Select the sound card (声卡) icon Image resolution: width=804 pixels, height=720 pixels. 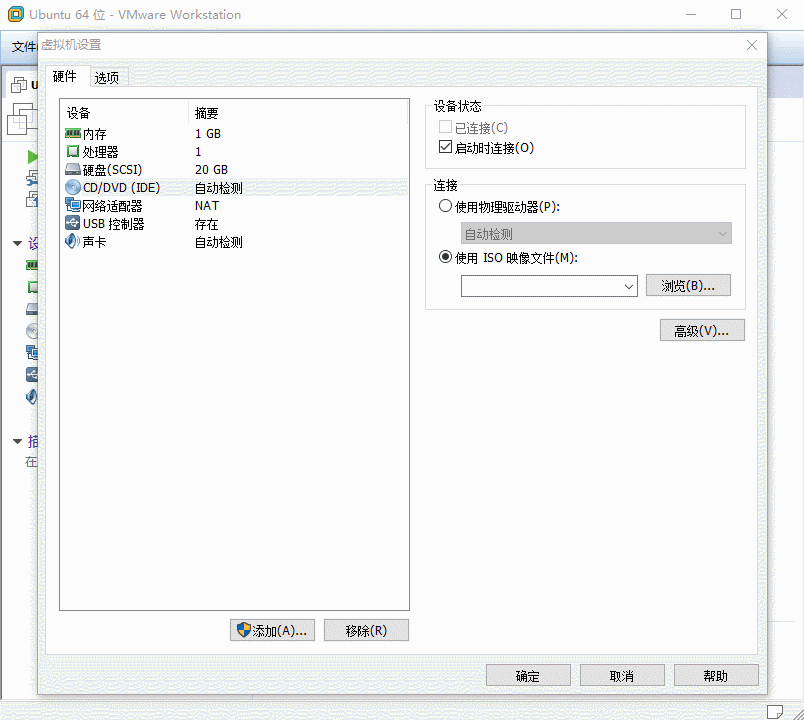click(72, 241)
